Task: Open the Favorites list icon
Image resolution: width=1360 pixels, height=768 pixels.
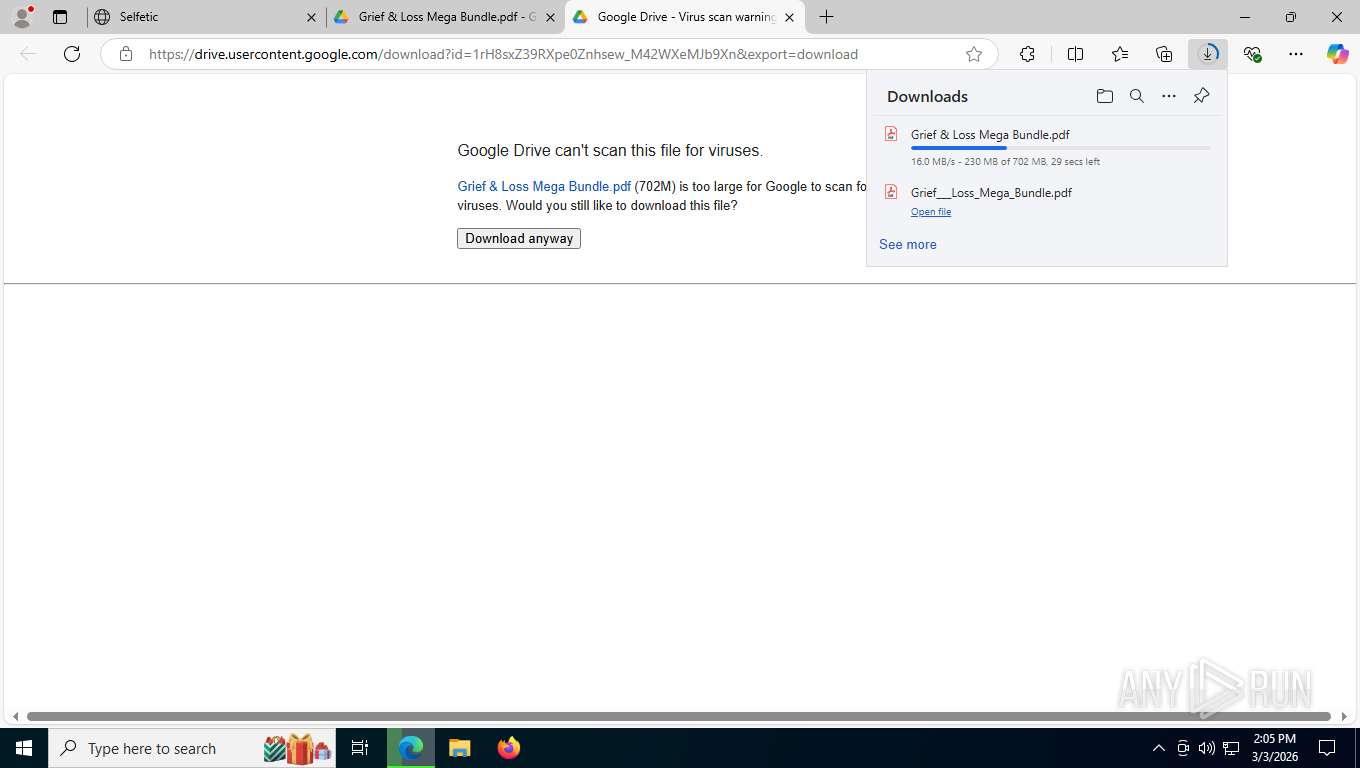Action: tap(1120, 54)
